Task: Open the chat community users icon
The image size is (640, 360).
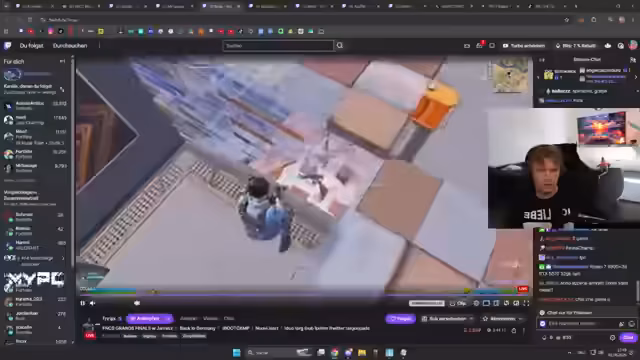Action: tap(633, 60)
